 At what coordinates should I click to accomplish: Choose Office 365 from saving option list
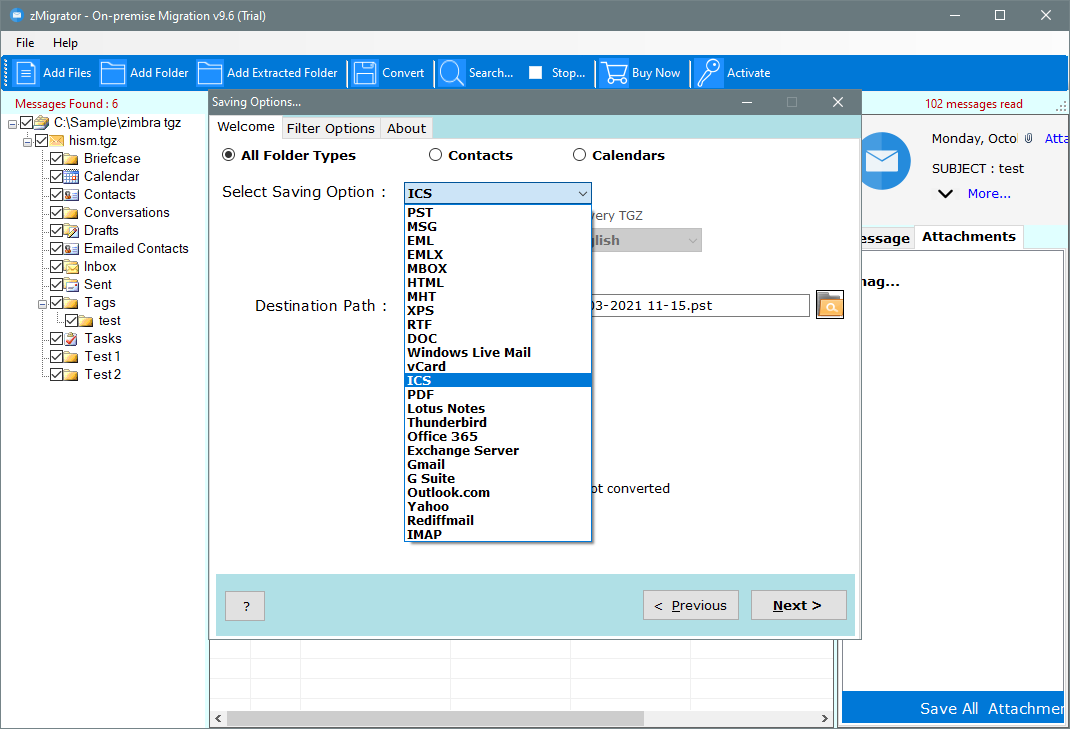click(x=497, y=436)
